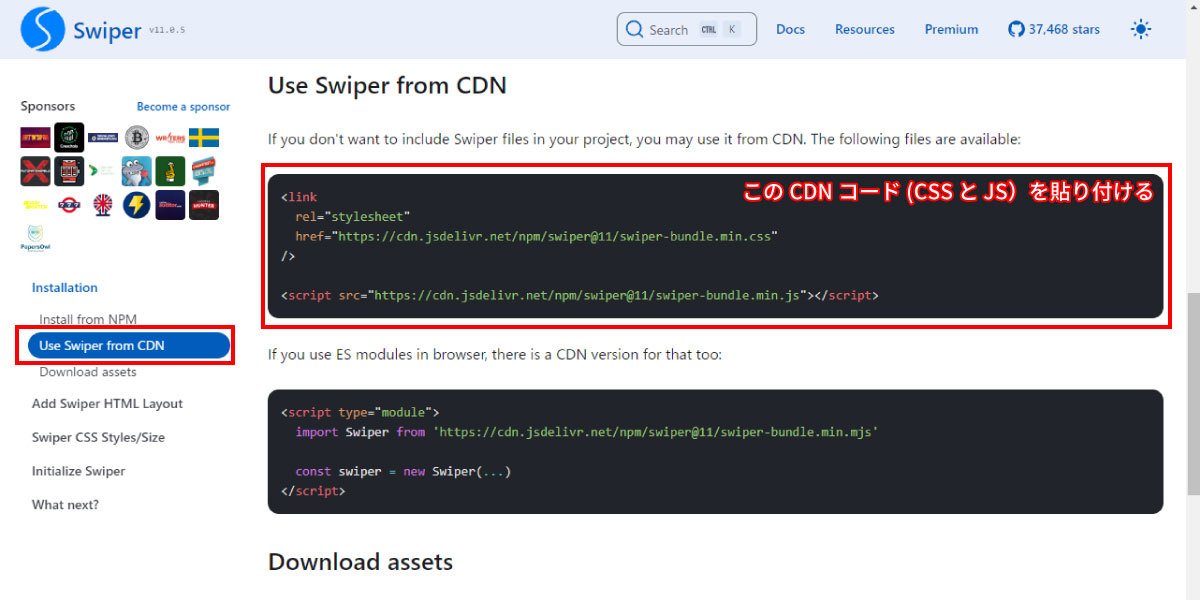
Task: Open the Resources menu
Action: tap(865, 29)
